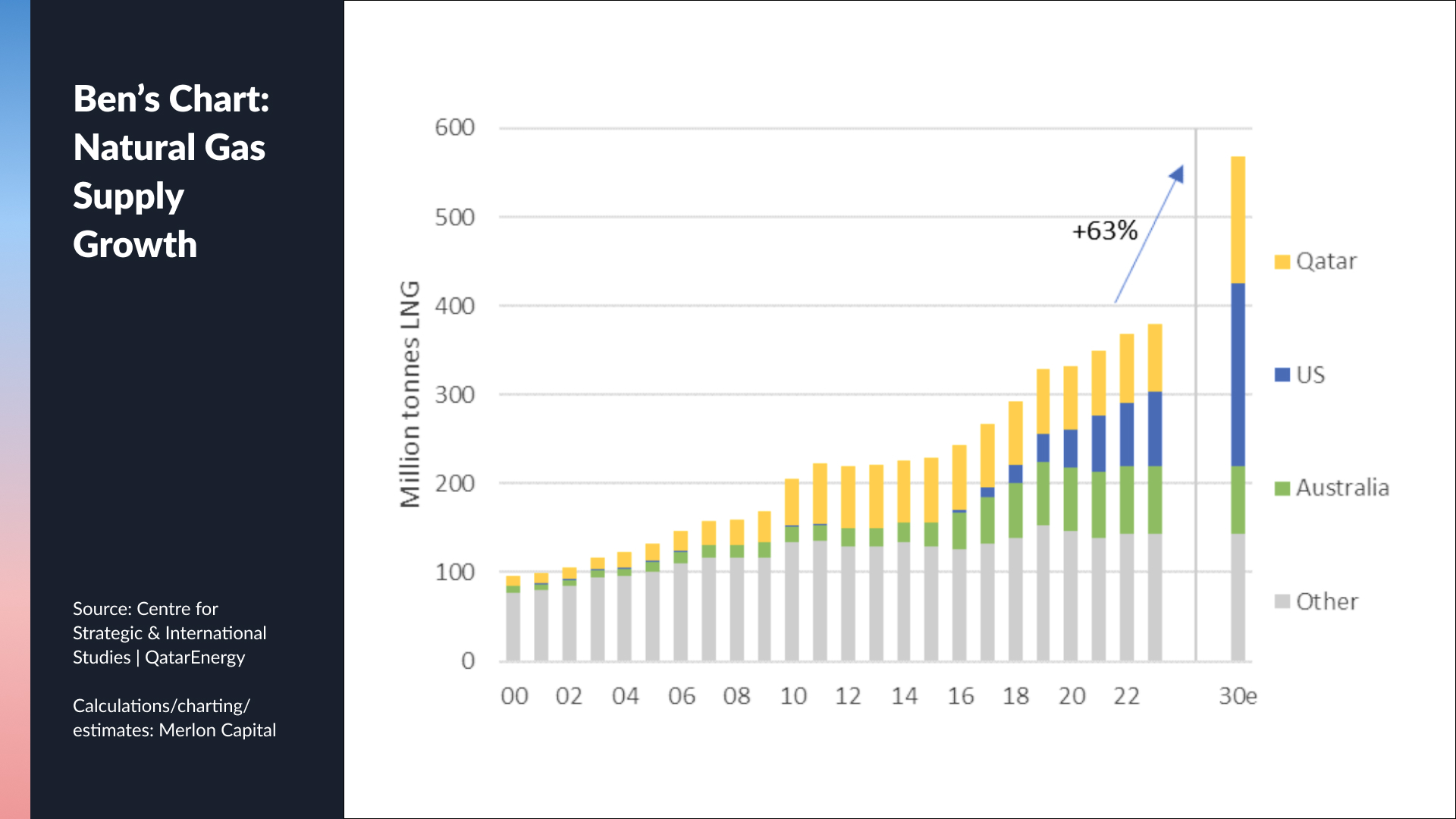
Task: Click the 30e estimate bar's blue US segment
Action: pos(1238,375)
